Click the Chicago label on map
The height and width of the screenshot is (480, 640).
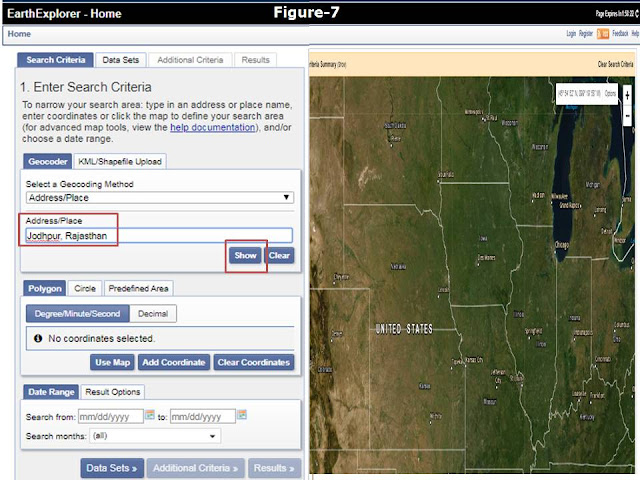(562, 245)
